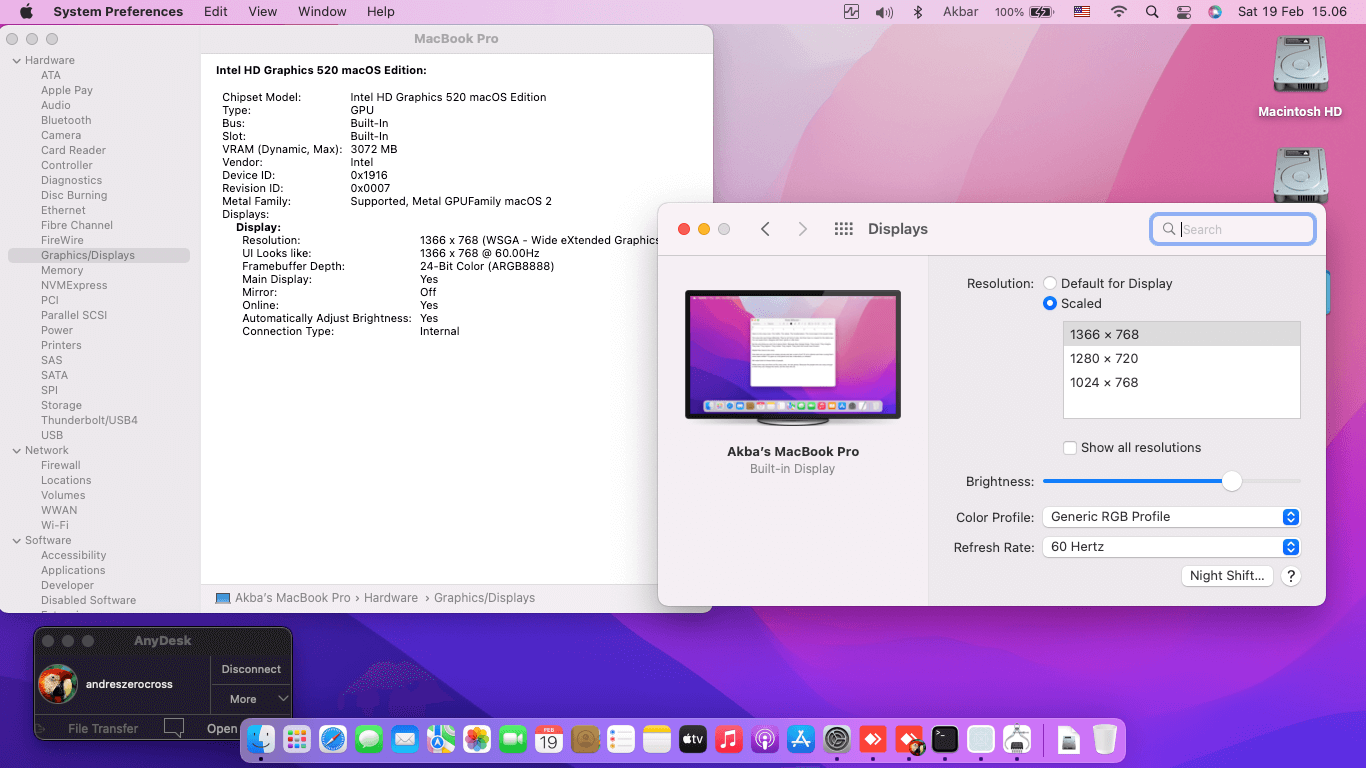The width and height of the screenshot is (1366, 768).
Task: Choose the 1024 × 768 resolution
Action: (x=1182, y=382)
